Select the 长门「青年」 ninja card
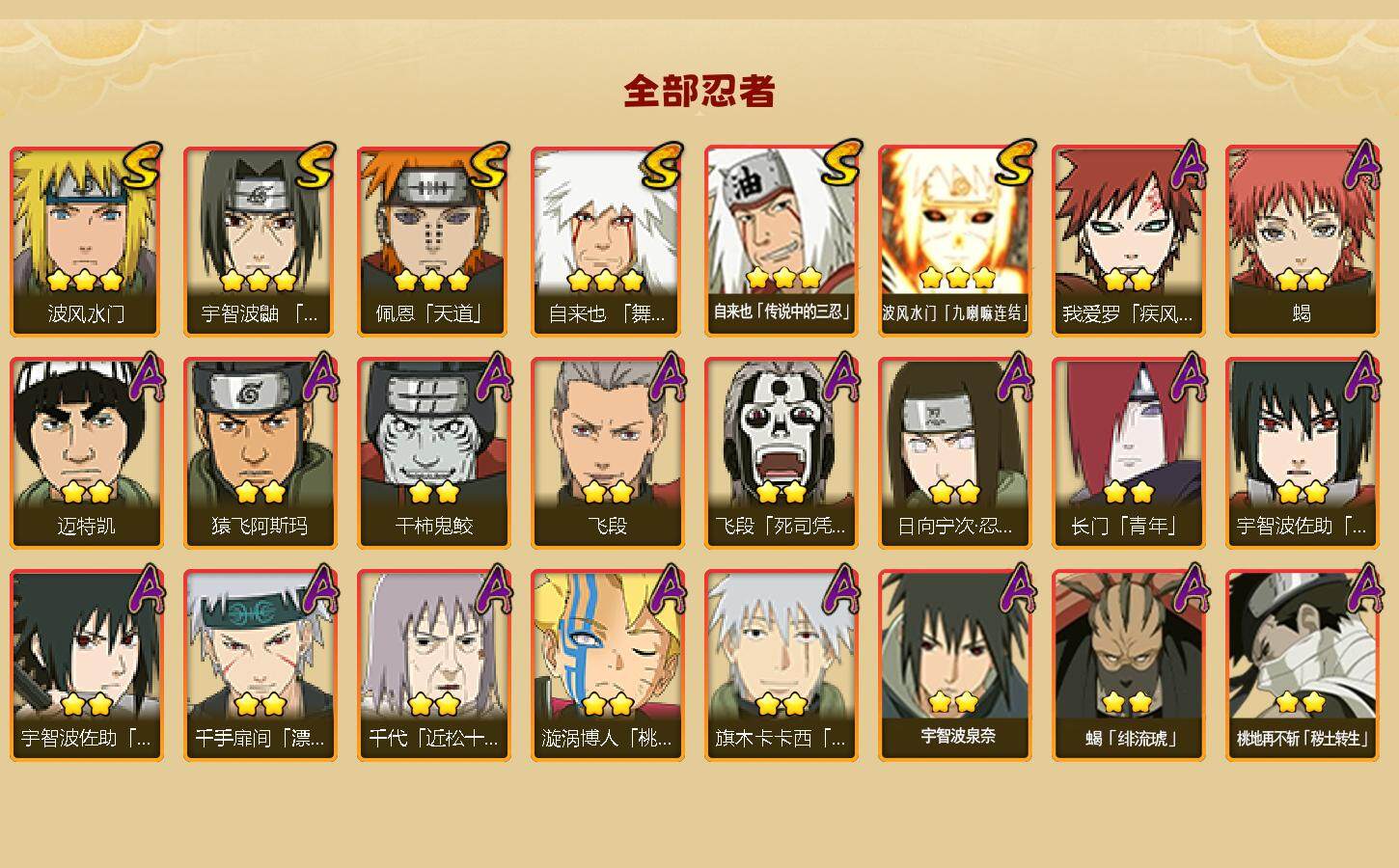This screenshot has height=868, width=1399. (x=1128, y=453)
